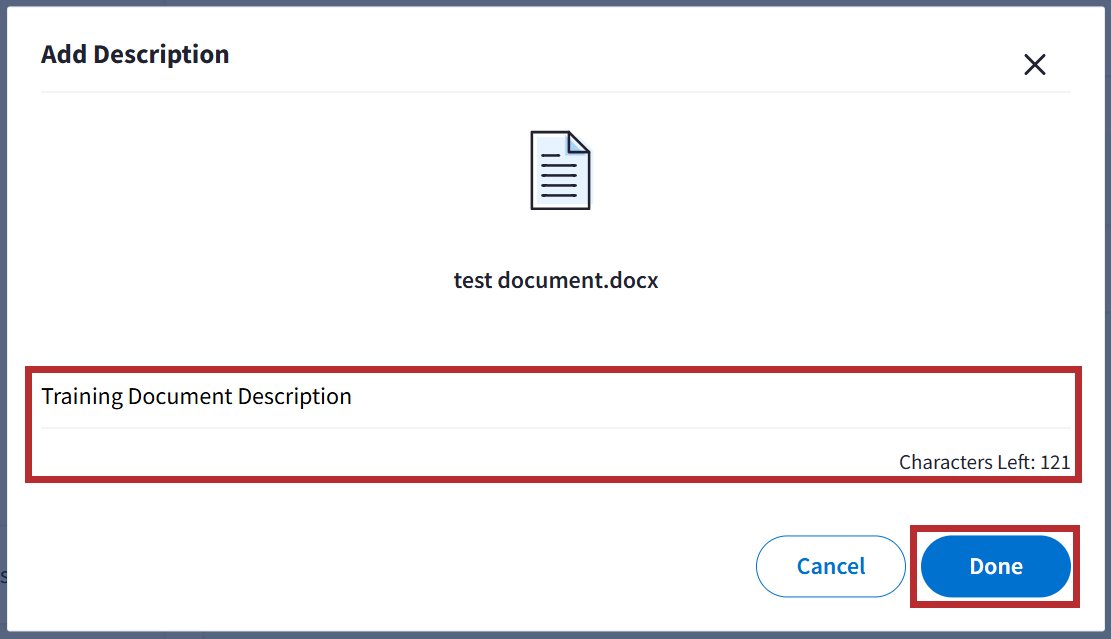Click the Characters Left: 121 counter
This screenshot has width=1111, height=639.
point(984,462)
